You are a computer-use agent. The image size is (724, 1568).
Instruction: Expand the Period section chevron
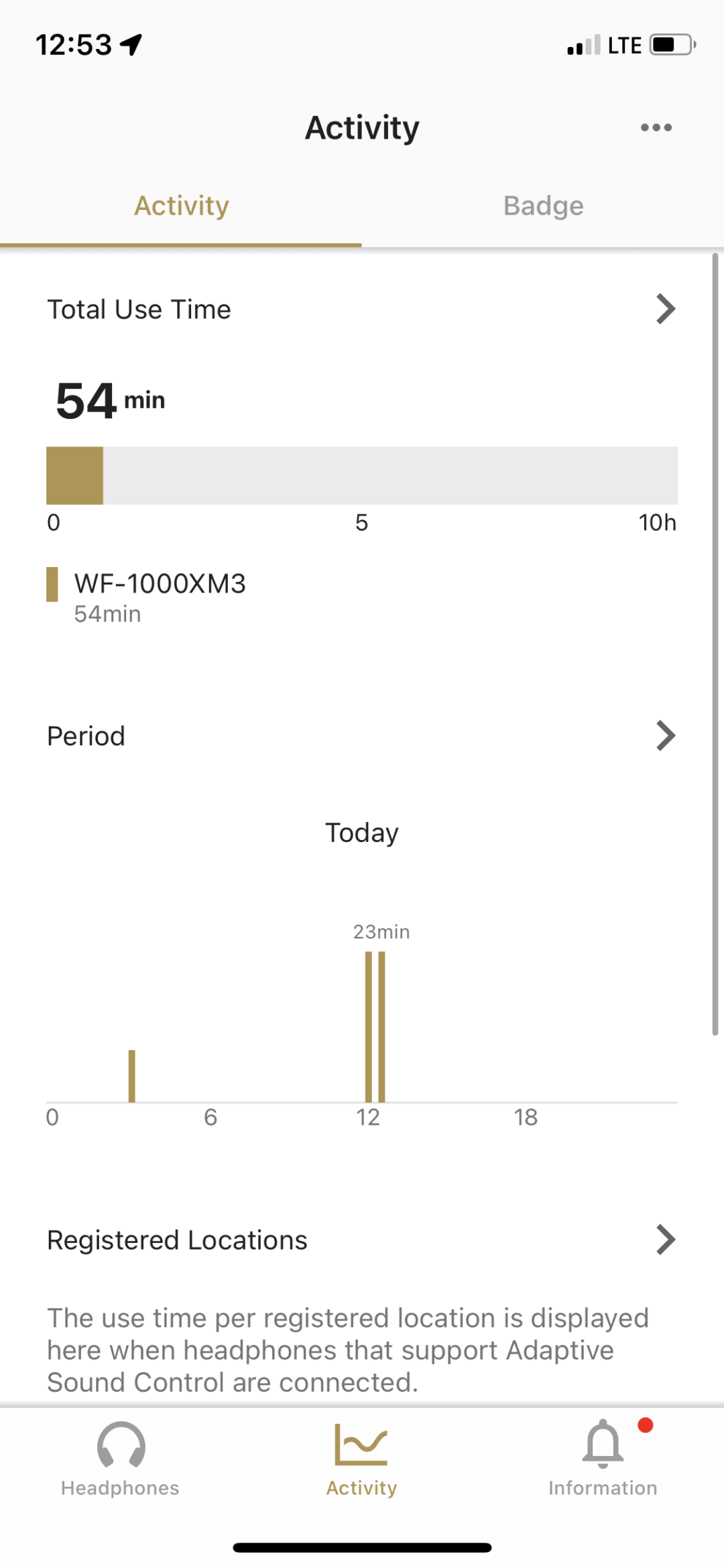click(x=665, y=736)
